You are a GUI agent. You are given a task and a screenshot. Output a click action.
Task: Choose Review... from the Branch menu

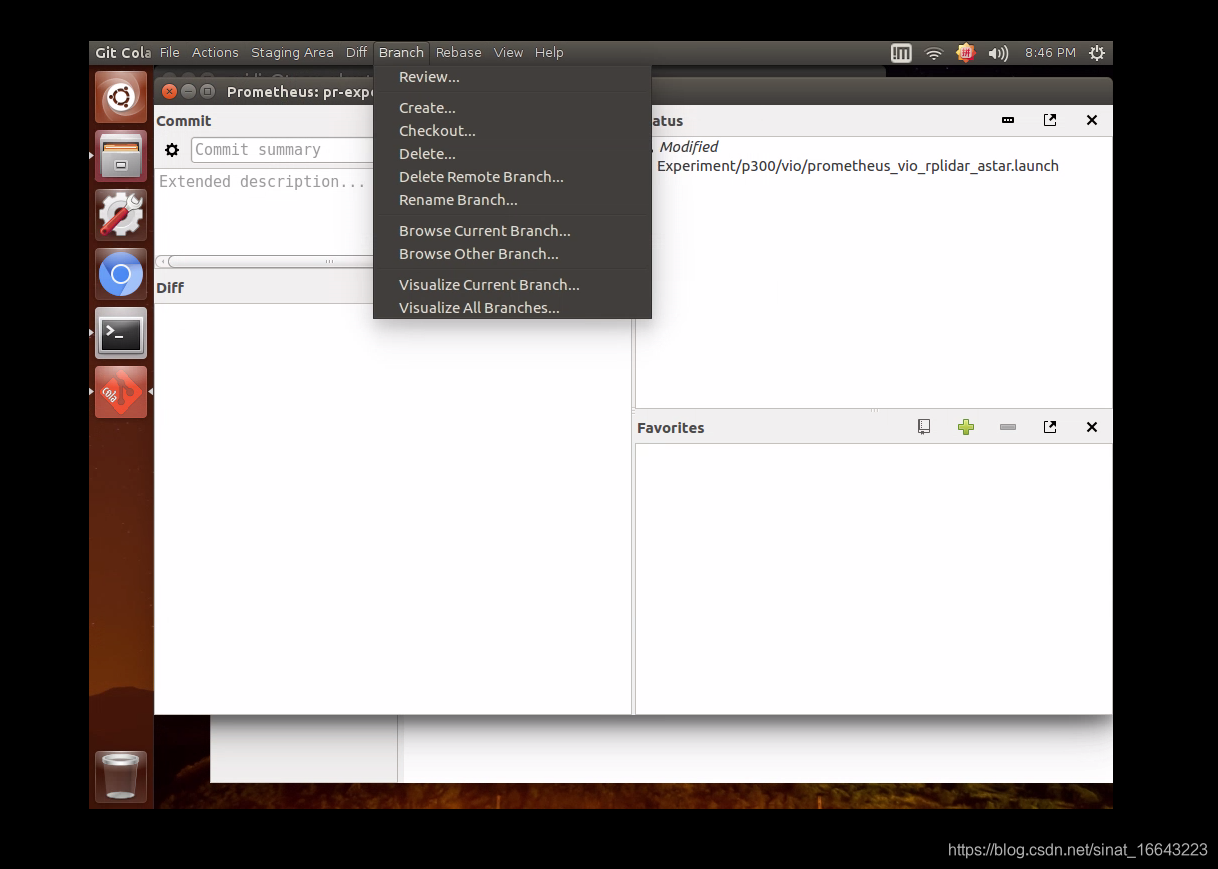[512, 77]
